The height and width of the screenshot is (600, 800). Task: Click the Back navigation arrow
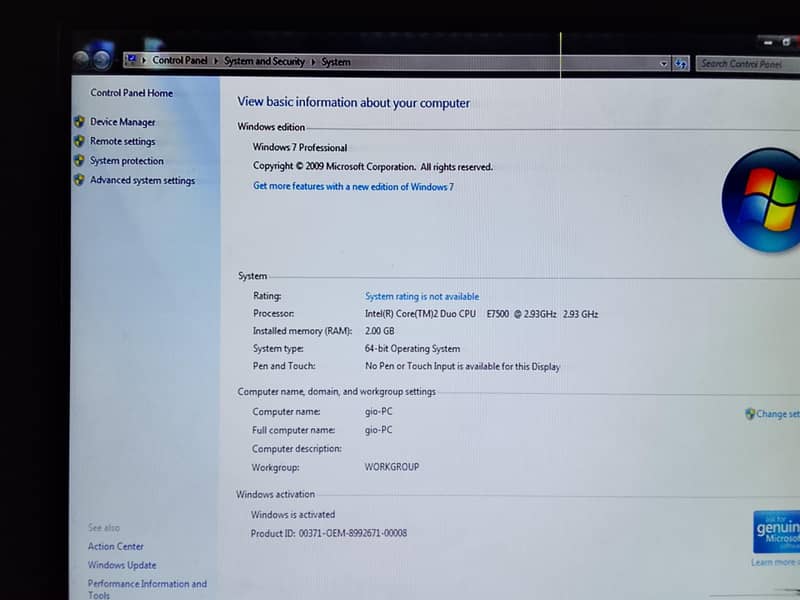[x=81, y=60]
